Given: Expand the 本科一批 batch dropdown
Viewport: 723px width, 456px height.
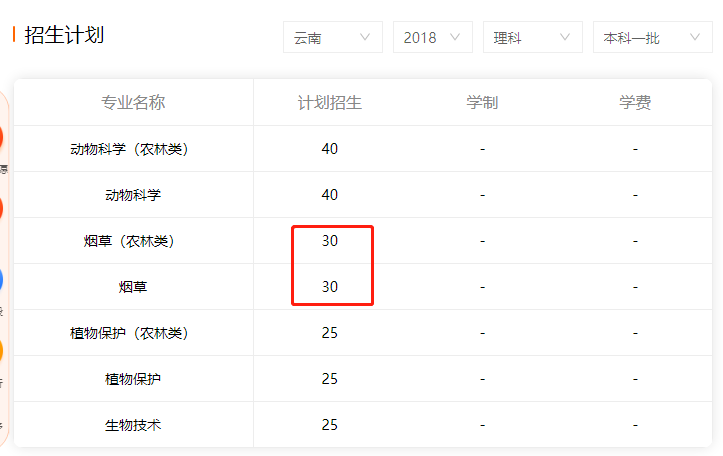Looking at the screenshot, I should pyautogui.click(x=652, y=38).
